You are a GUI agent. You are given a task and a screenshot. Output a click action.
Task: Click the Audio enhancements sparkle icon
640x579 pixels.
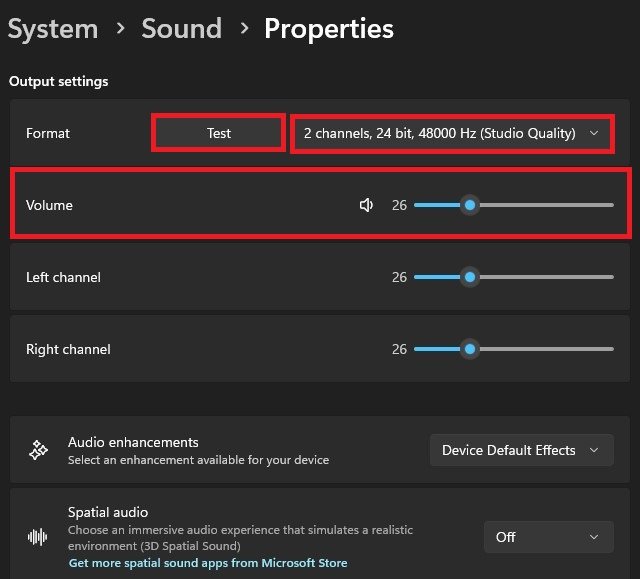[x=39, y=450]
